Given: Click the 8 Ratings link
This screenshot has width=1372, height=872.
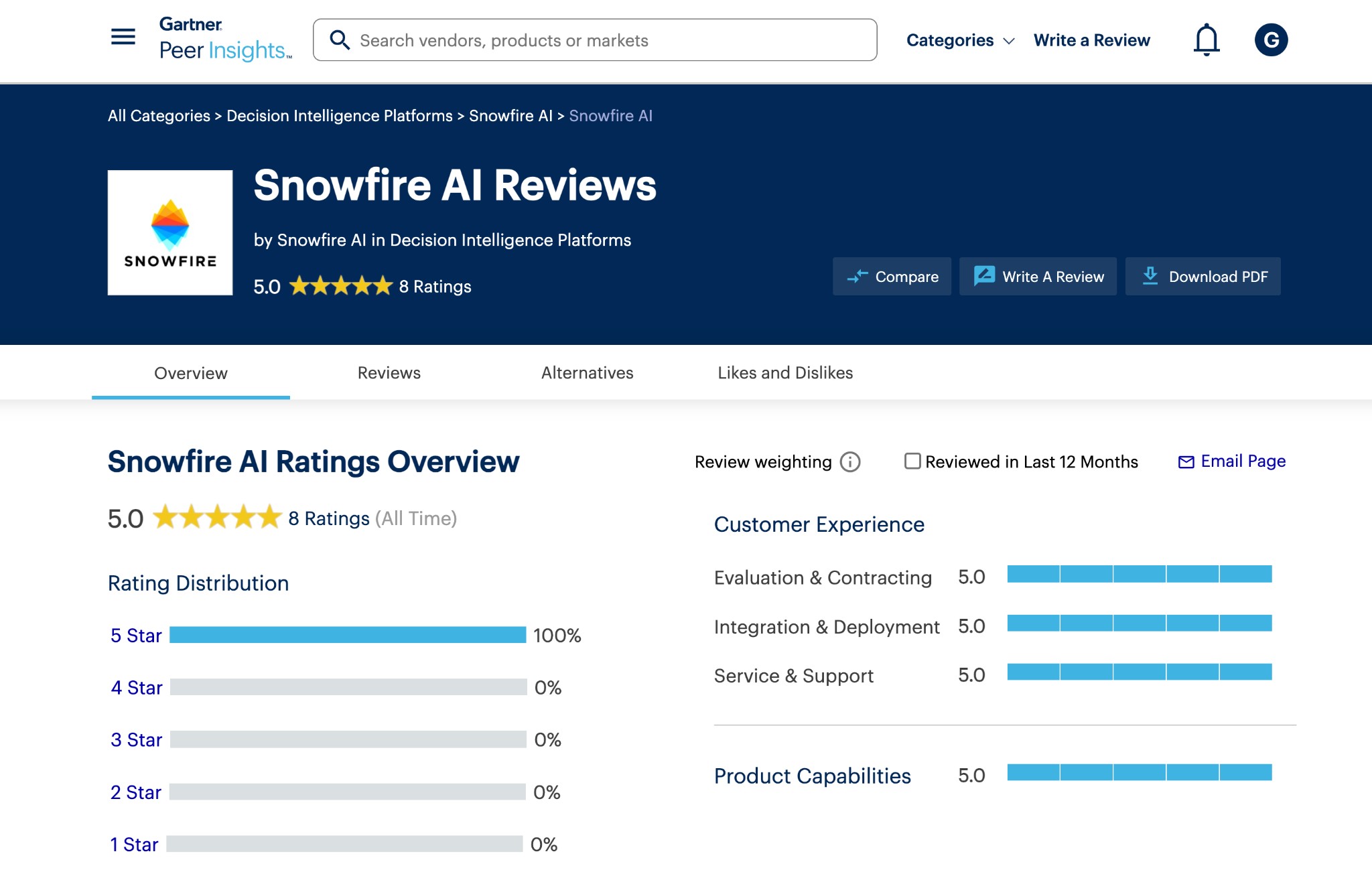Looking at the screenshot, I should point(435,286).
